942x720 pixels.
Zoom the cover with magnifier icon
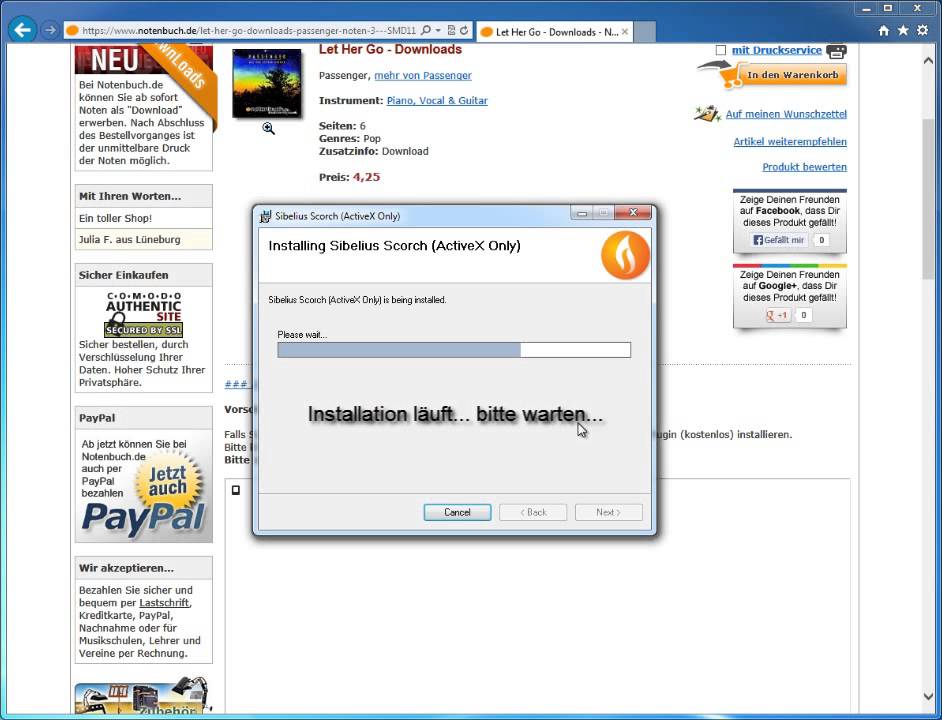click(x=268, y=129)
